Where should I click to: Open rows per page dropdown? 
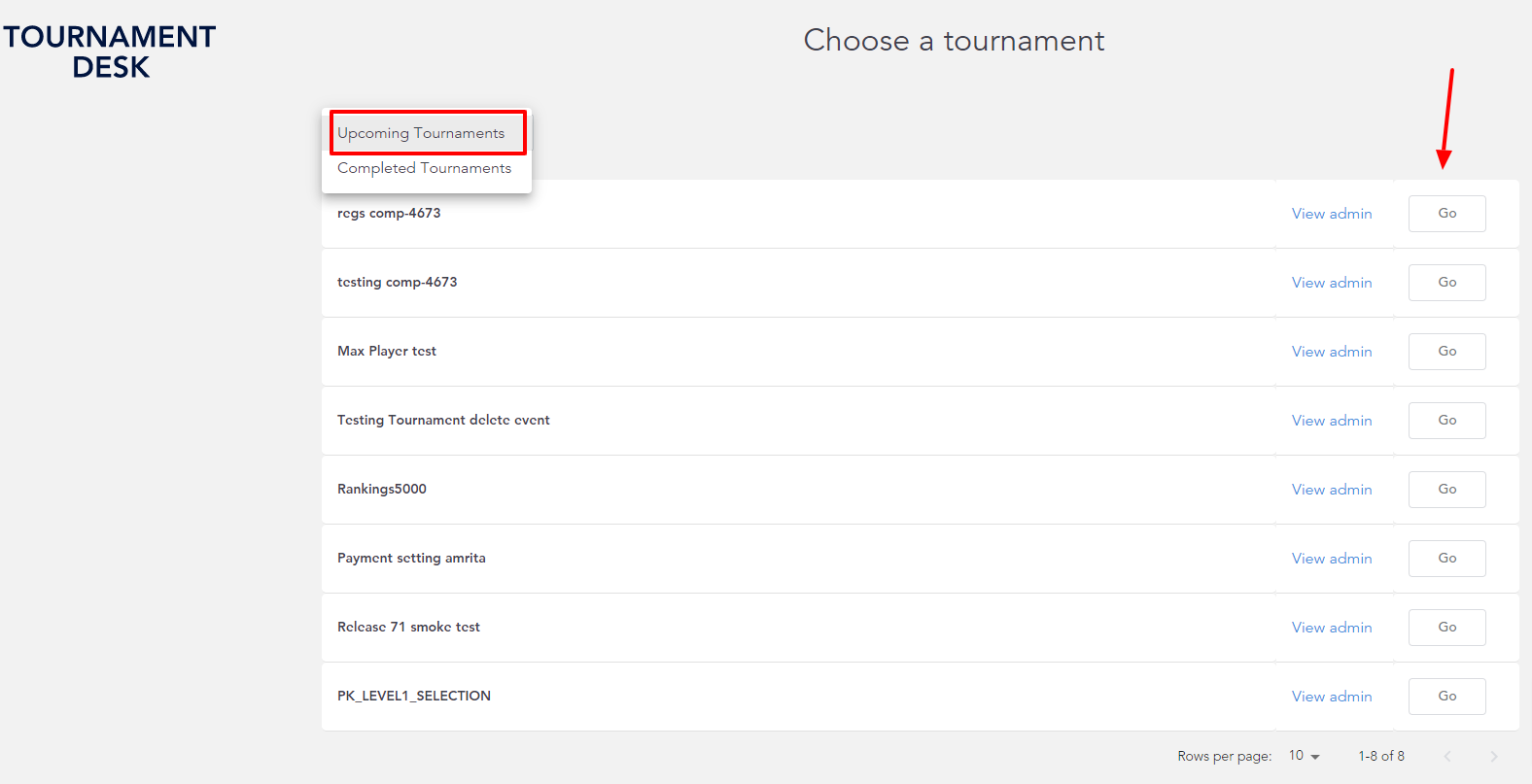[x=1305, y=756]
